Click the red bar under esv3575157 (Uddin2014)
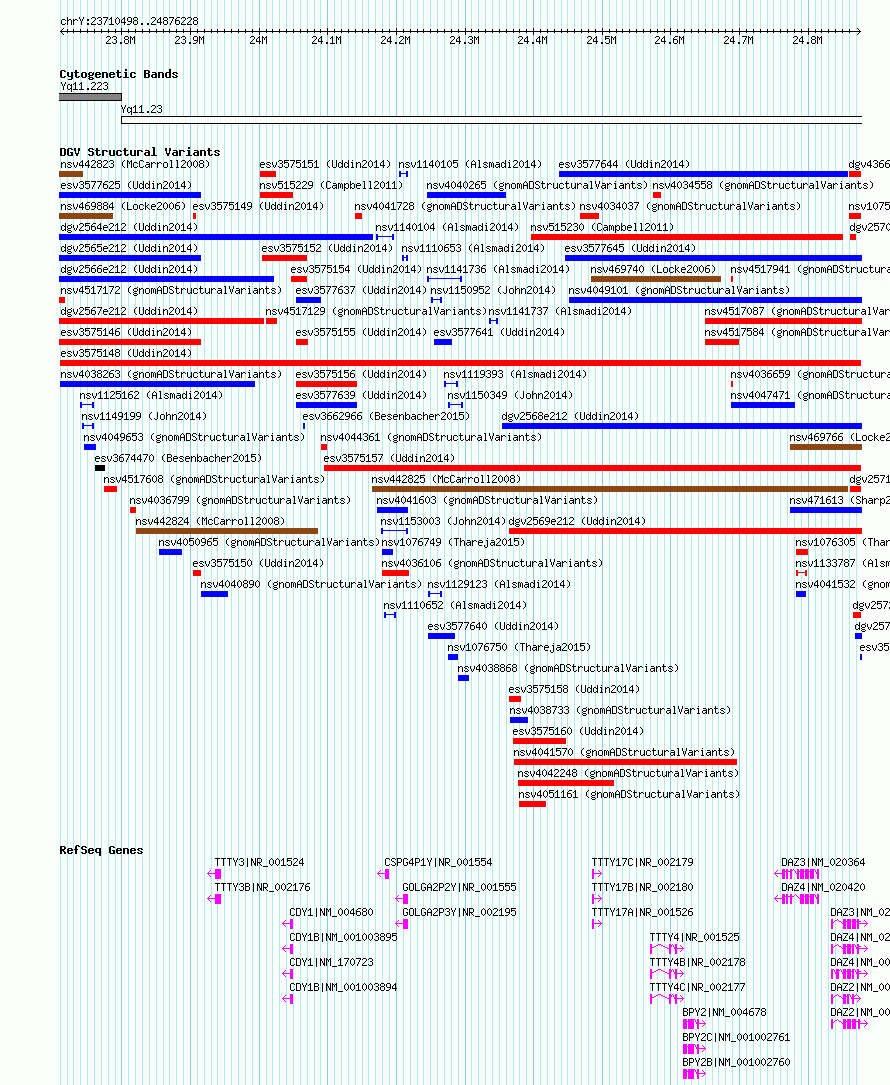Viewport: 890px width, 1085px height. point(592,468)
